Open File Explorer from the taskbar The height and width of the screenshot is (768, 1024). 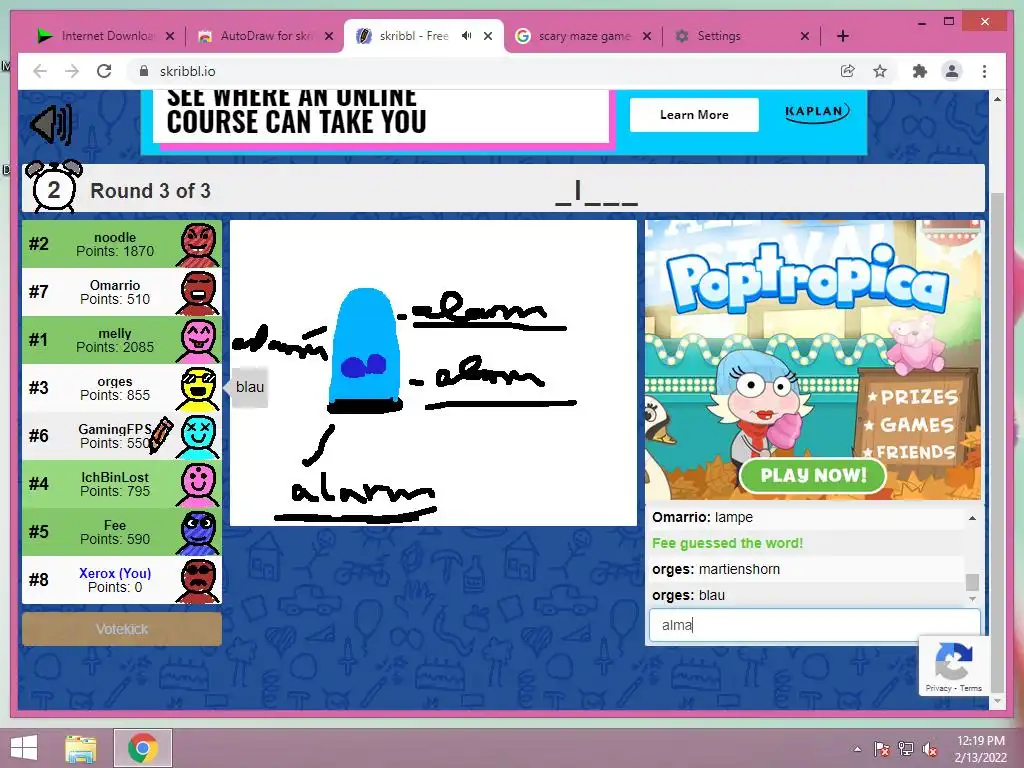pyautogui.click(x=81, y=748)
